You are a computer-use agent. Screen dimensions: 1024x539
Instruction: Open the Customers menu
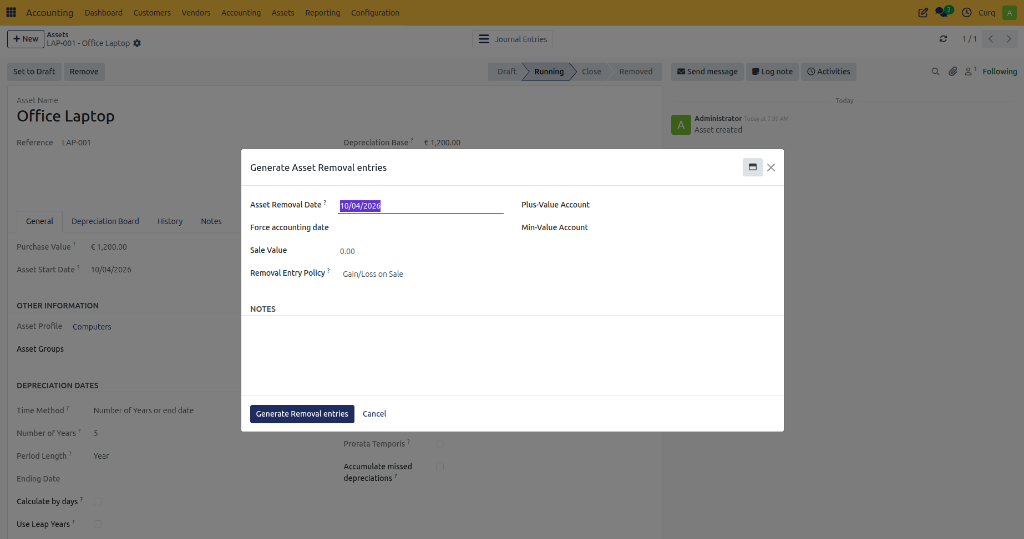tap(152, 12)
